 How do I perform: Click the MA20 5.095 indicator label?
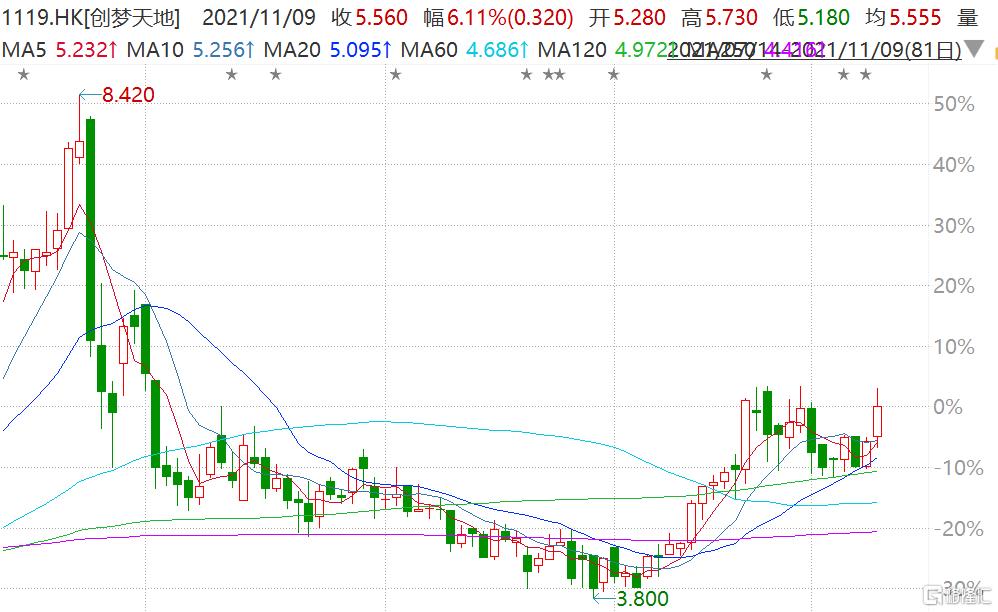tap(328, 49)
